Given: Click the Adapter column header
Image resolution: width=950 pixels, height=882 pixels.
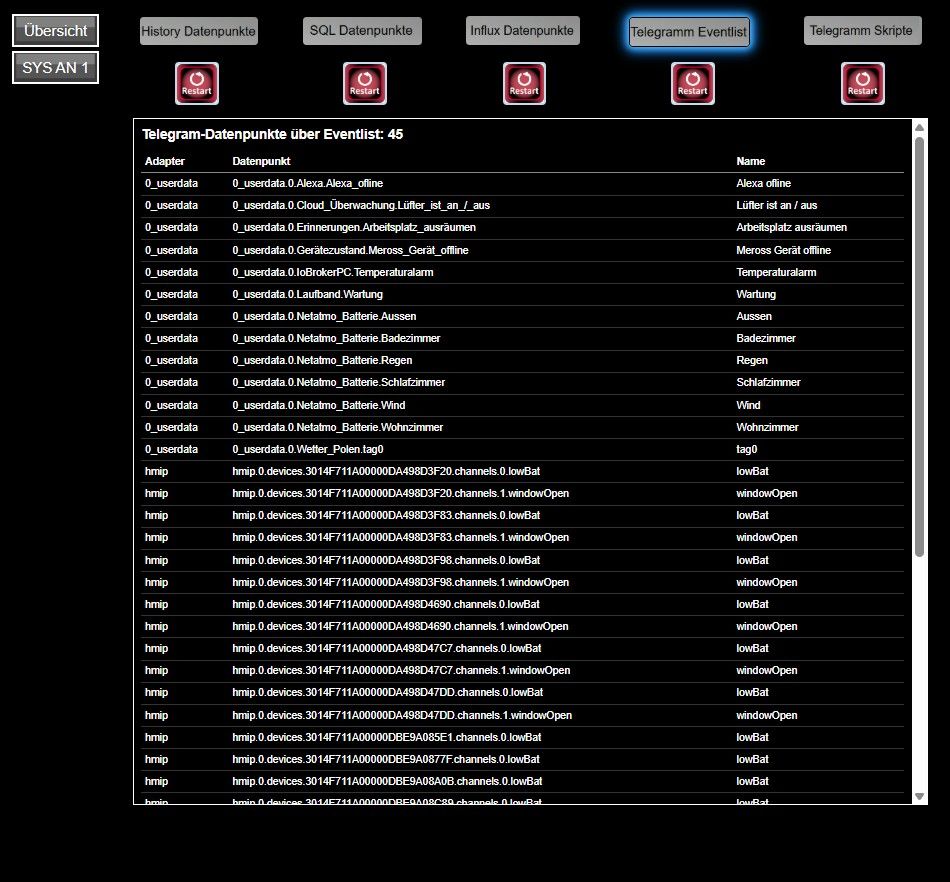Looking at the screenshot, I should pos(165,161).
